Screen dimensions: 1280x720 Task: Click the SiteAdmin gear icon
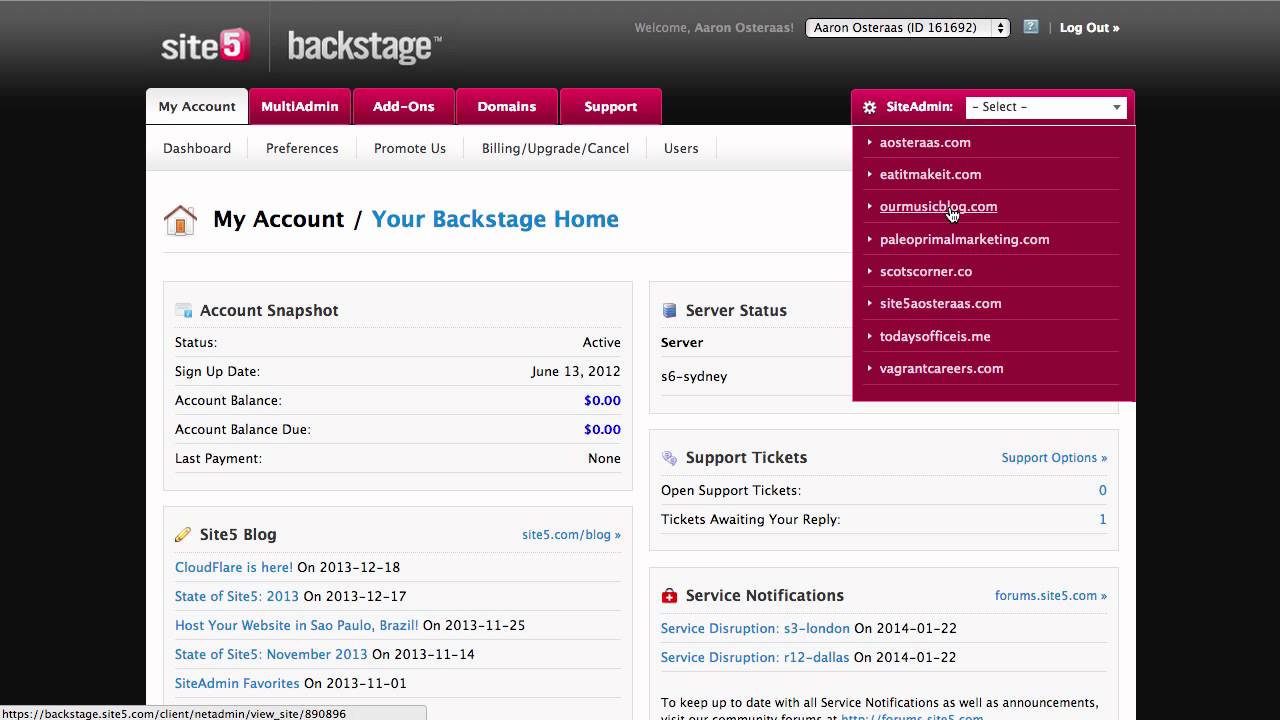(869, 107)
